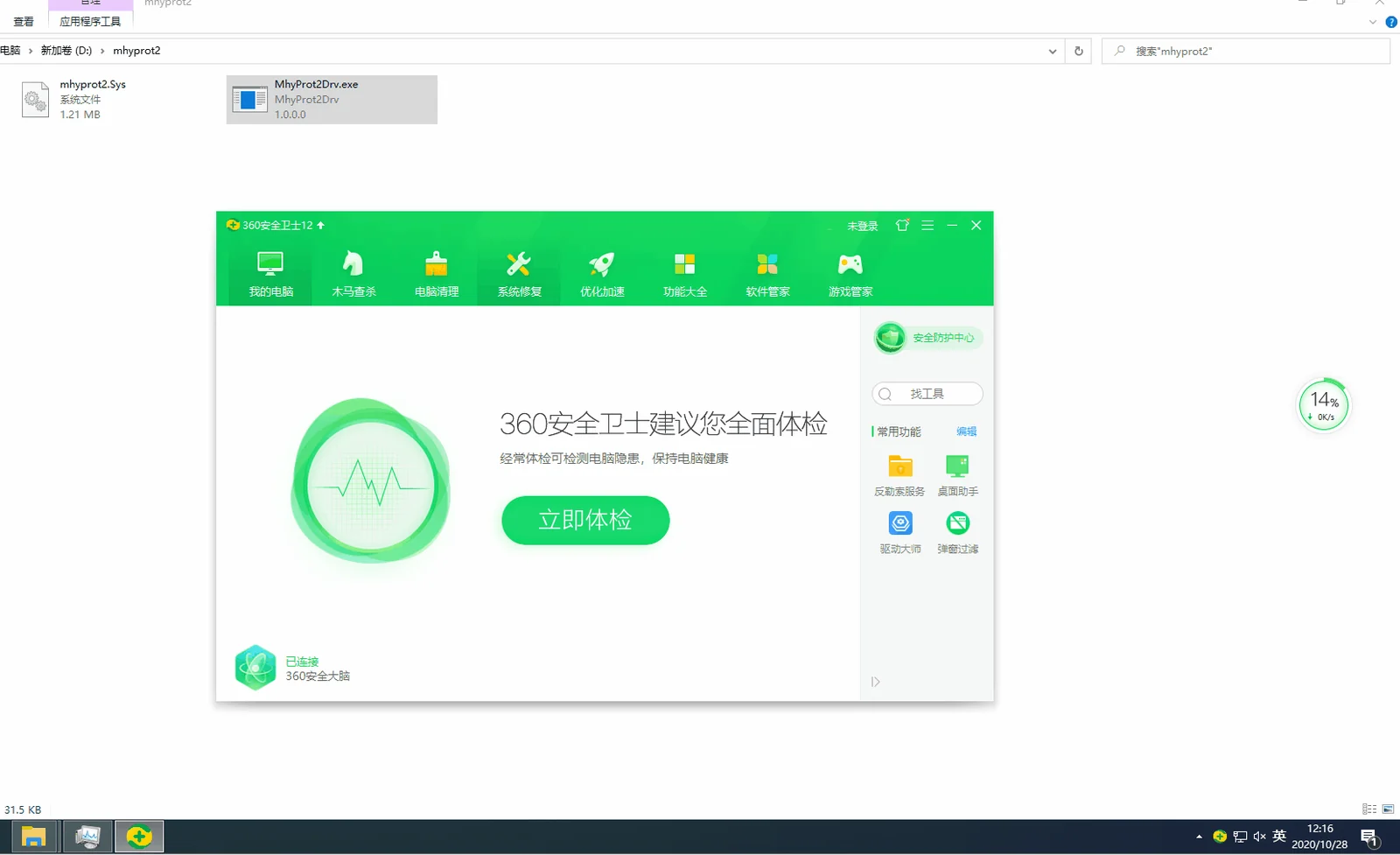Click 未登录 to sign in
This screenshot has height=855, width=1400.
point(862,226)
